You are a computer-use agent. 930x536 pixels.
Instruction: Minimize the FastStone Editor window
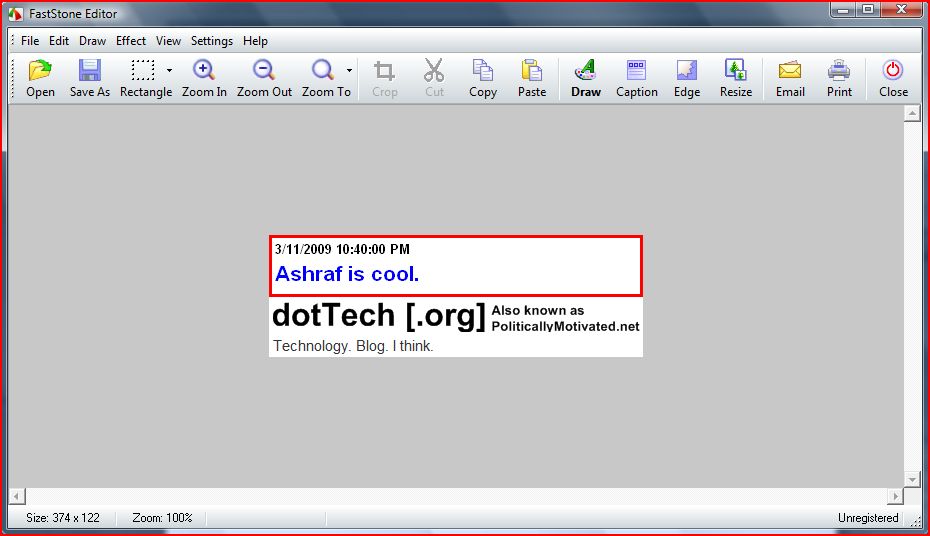coord(843,9)
